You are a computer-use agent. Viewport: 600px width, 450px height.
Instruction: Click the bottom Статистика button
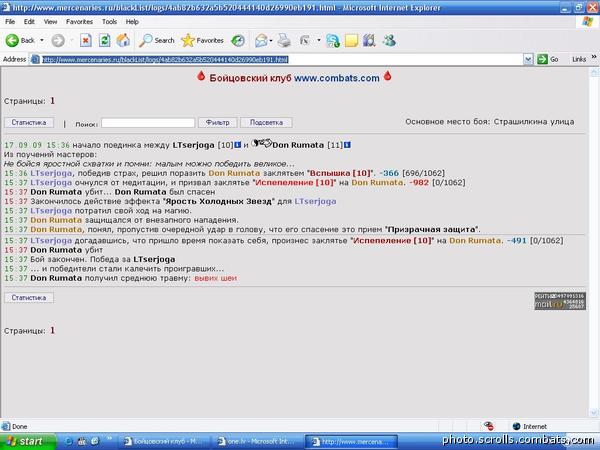pyautogui.click(x=29, y=298)
